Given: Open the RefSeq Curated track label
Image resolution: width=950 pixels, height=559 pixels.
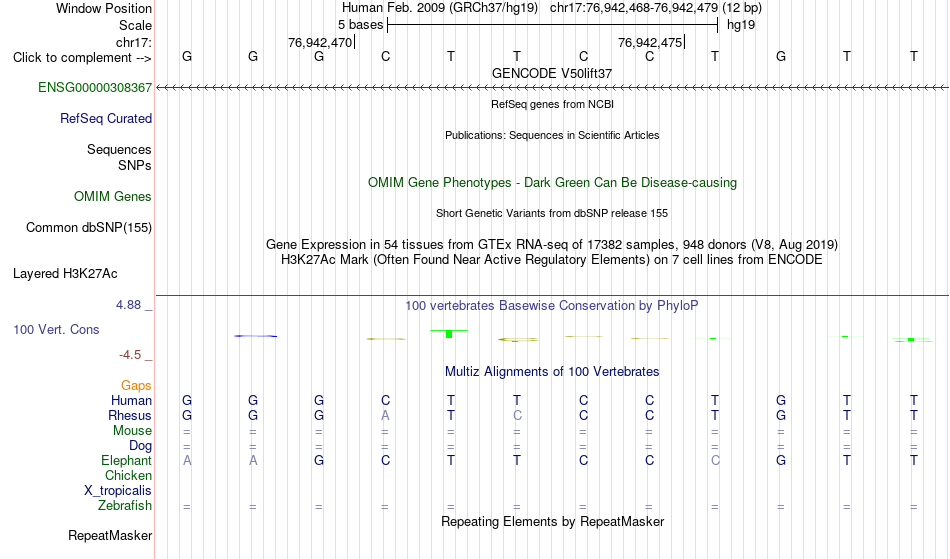Looking at the screenshot, I should (x=105, y=118).
